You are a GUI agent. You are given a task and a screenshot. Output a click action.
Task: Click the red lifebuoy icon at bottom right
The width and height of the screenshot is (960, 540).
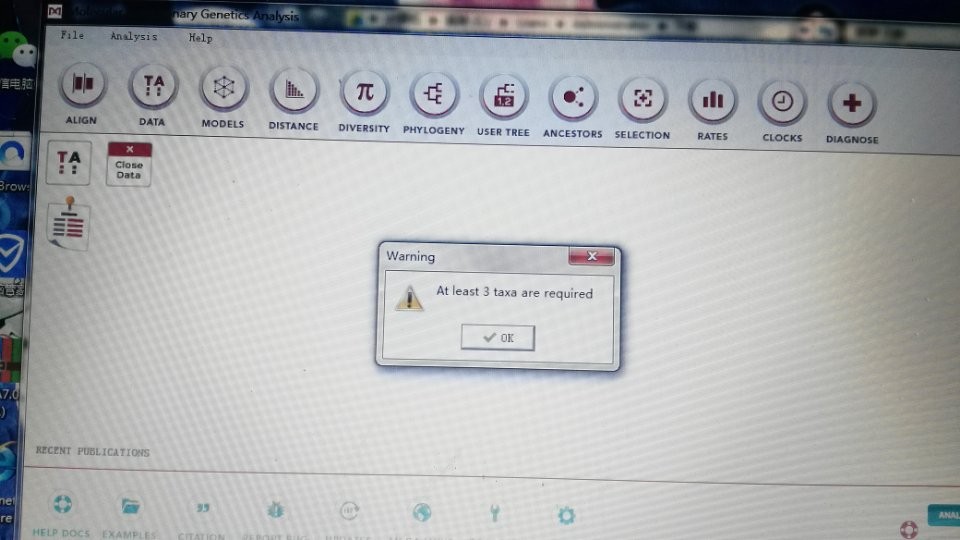909,529
